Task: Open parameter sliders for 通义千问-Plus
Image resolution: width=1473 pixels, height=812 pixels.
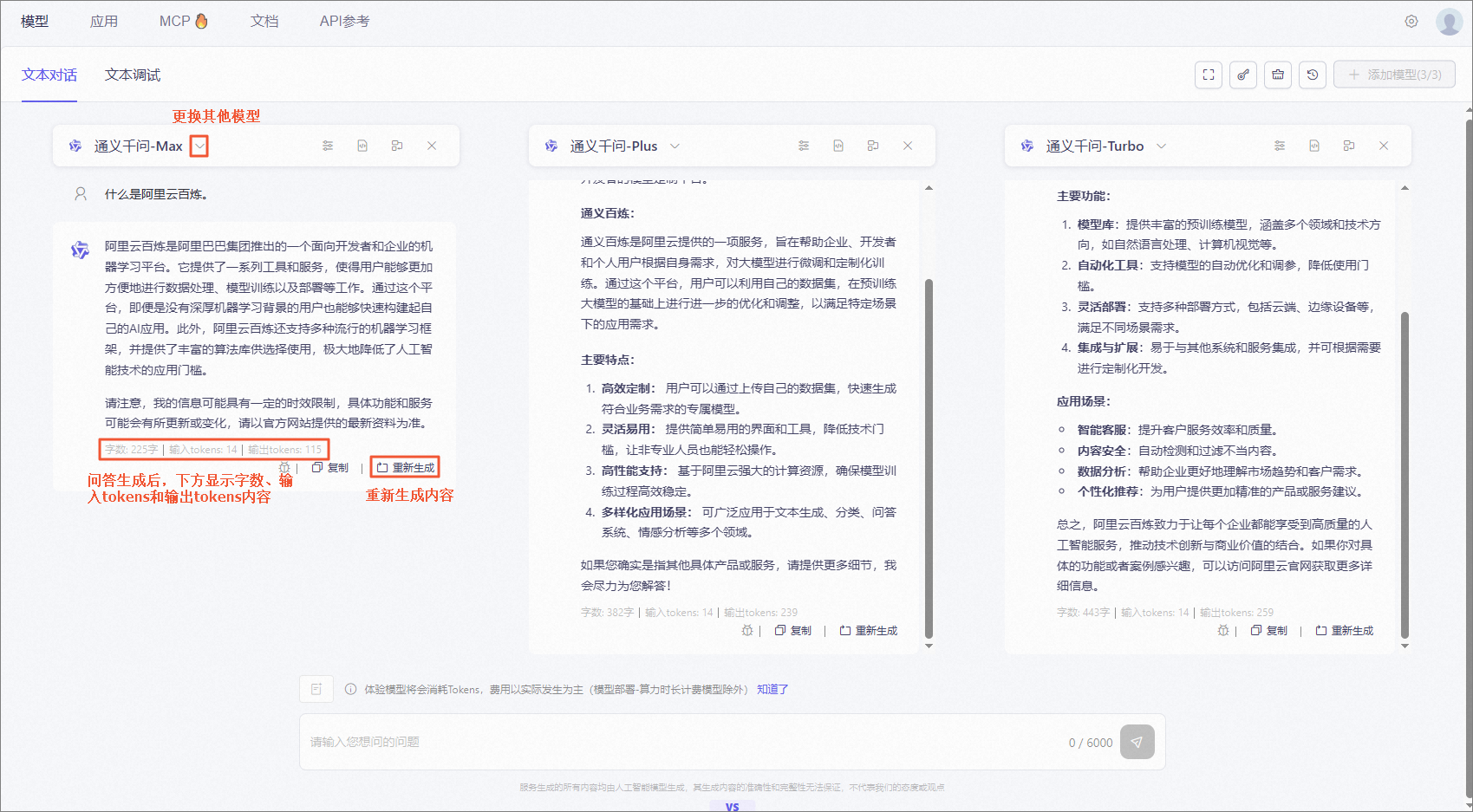Action: click(804, 146)
